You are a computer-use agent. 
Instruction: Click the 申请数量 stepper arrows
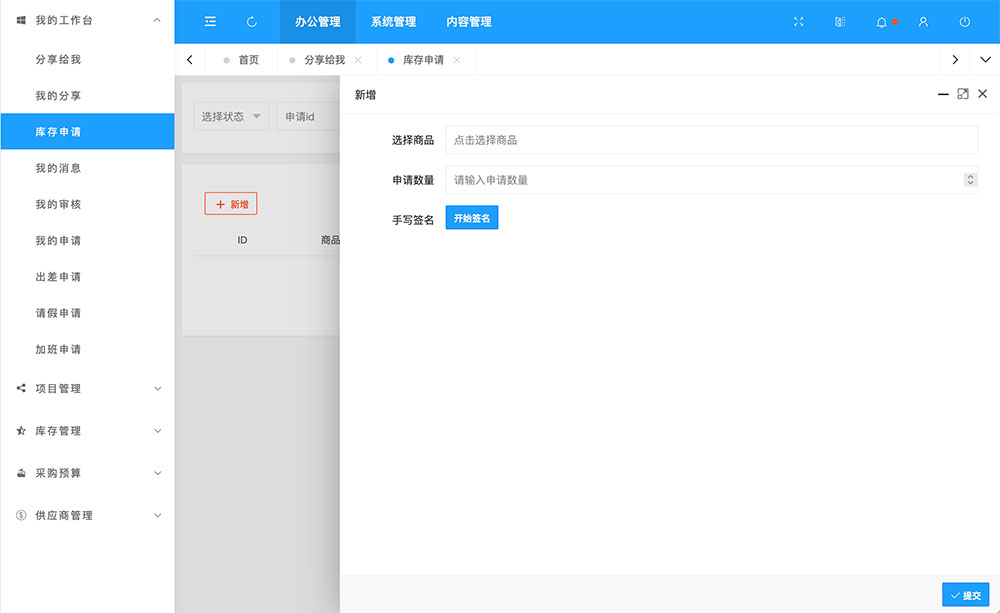pyautogui.click(x=970, y=180)
